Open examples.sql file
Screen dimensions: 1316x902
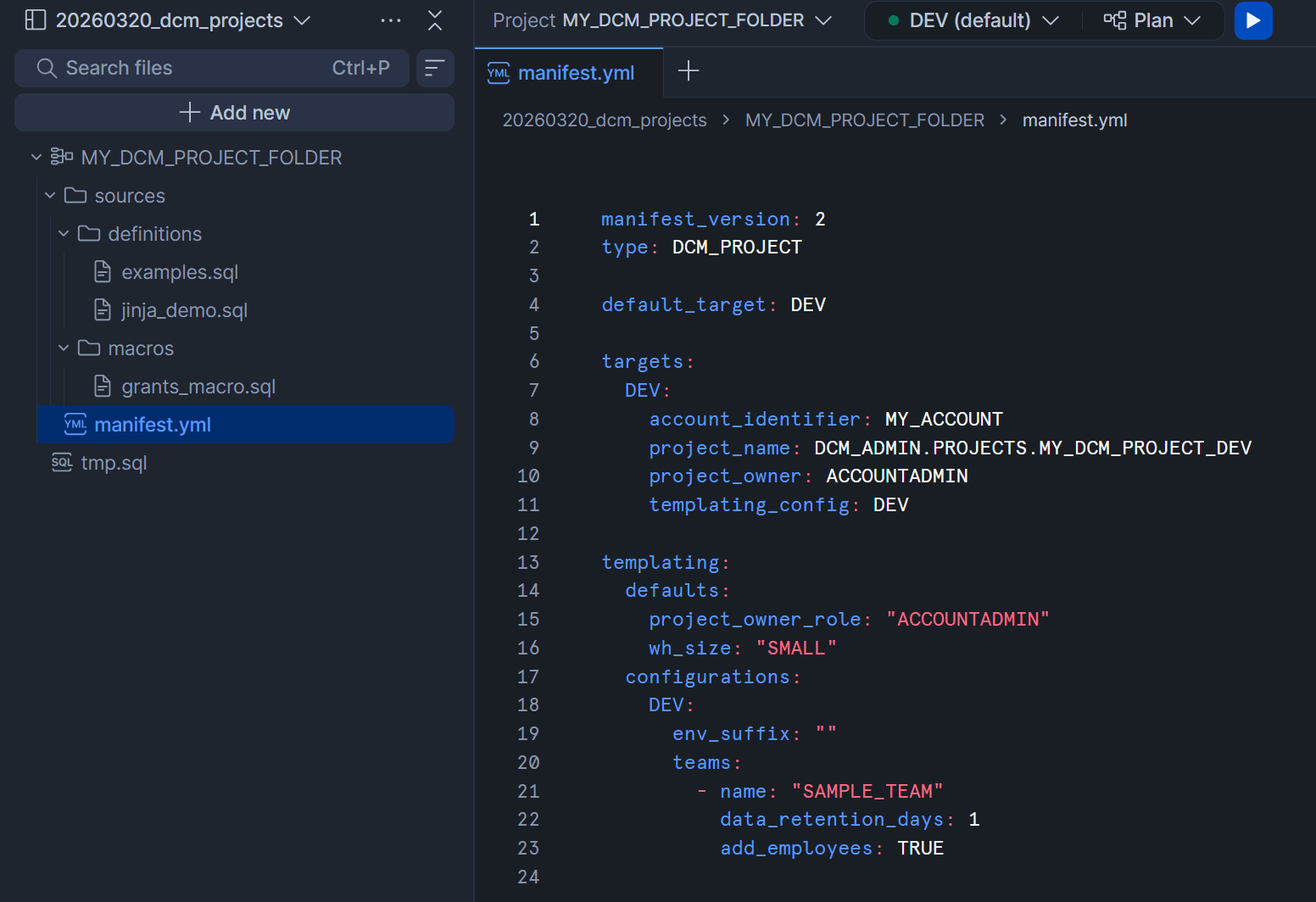click(179, 272)
